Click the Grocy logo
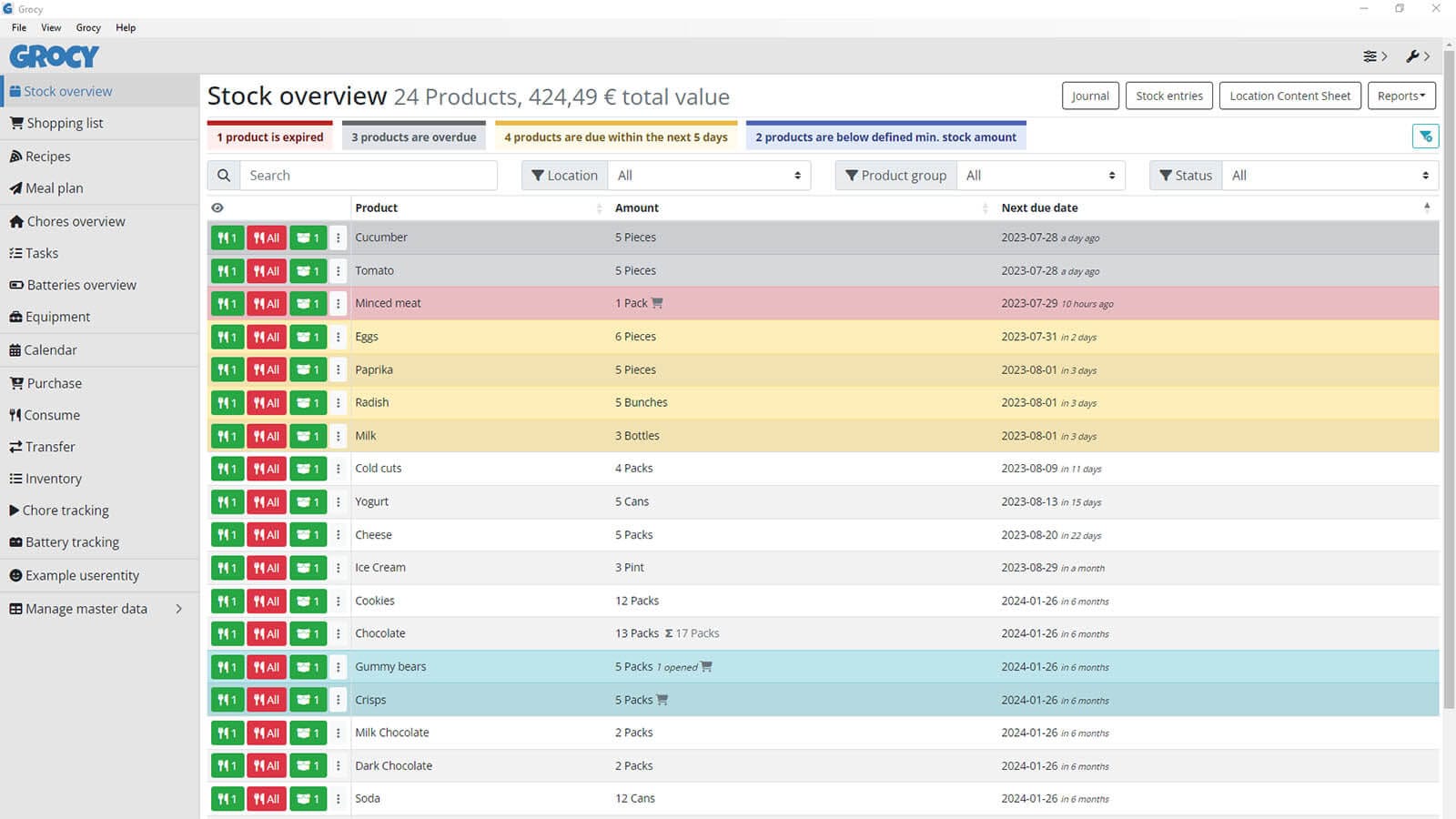Screen dimensions: 1456x819 coord(55,56)
